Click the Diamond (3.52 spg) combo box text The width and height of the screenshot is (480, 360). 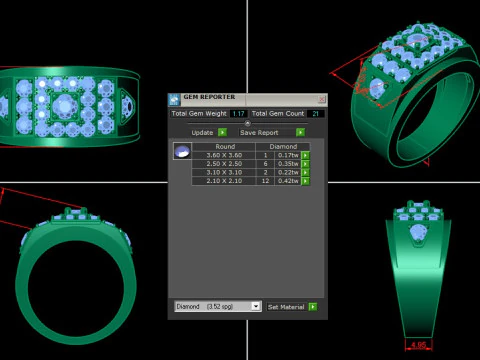coord(204,306)
